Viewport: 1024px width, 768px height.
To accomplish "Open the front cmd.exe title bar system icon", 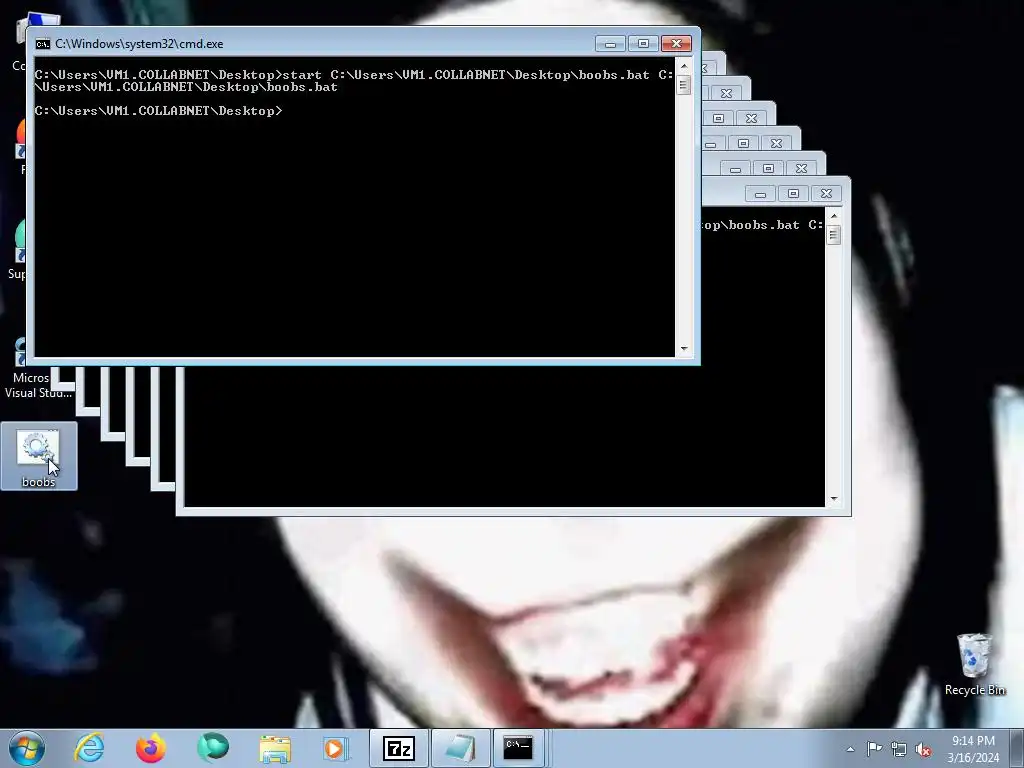I will tap(42, 44).
